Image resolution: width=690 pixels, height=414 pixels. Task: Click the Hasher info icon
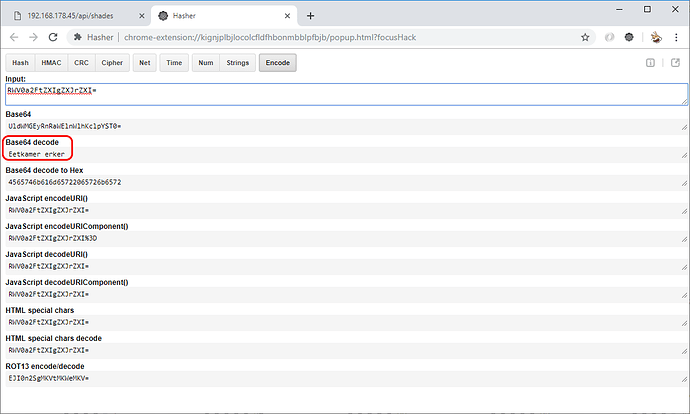[650, 63]
